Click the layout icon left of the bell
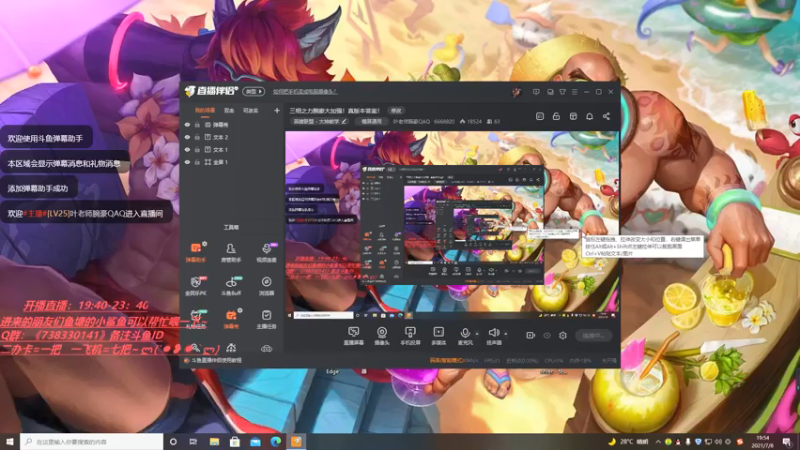800x450 pixels. pyautogui.click(x=573, y=116)
